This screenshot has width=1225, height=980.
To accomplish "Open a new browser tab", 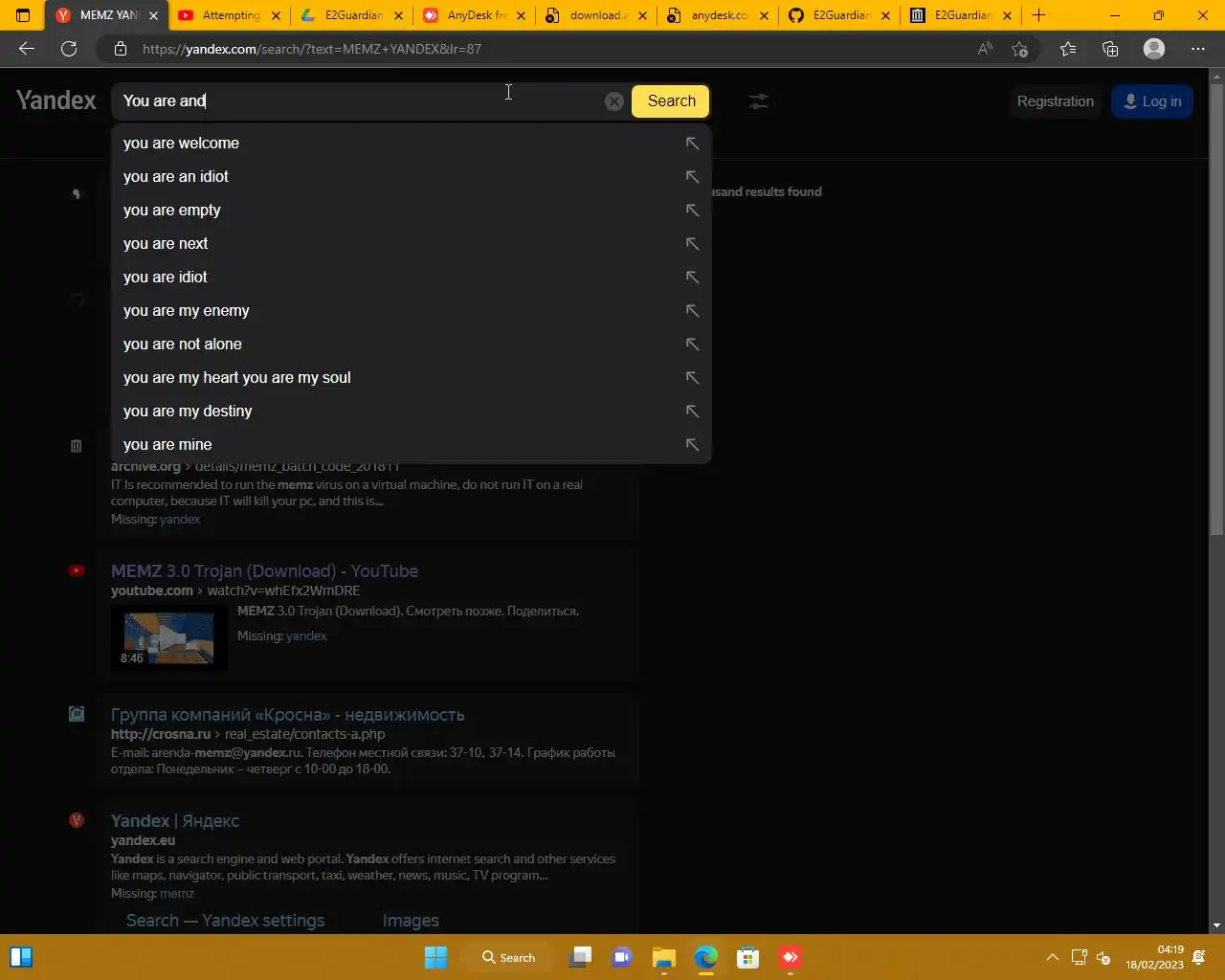I will coord(1038,15).
